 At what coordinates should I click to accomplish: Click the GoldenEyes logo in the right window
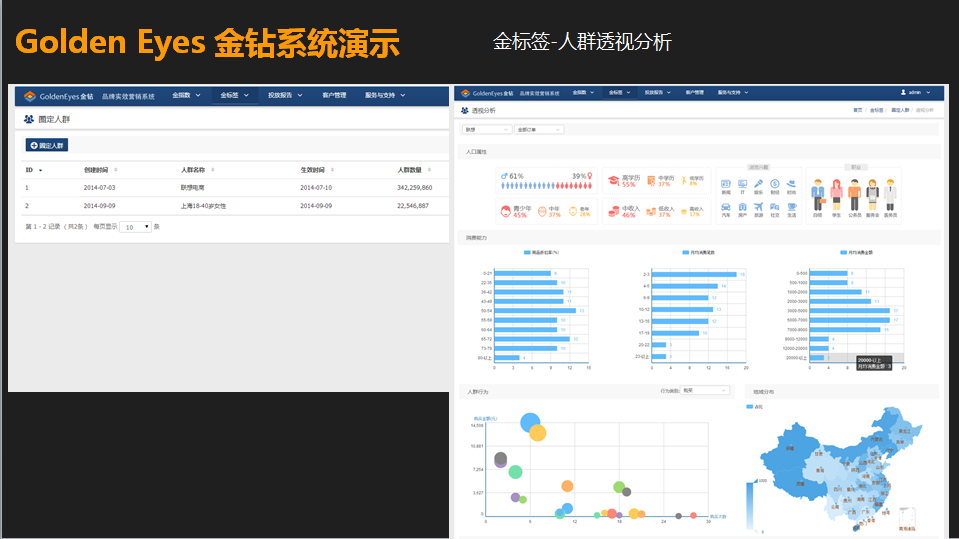(x=465, y=93)
